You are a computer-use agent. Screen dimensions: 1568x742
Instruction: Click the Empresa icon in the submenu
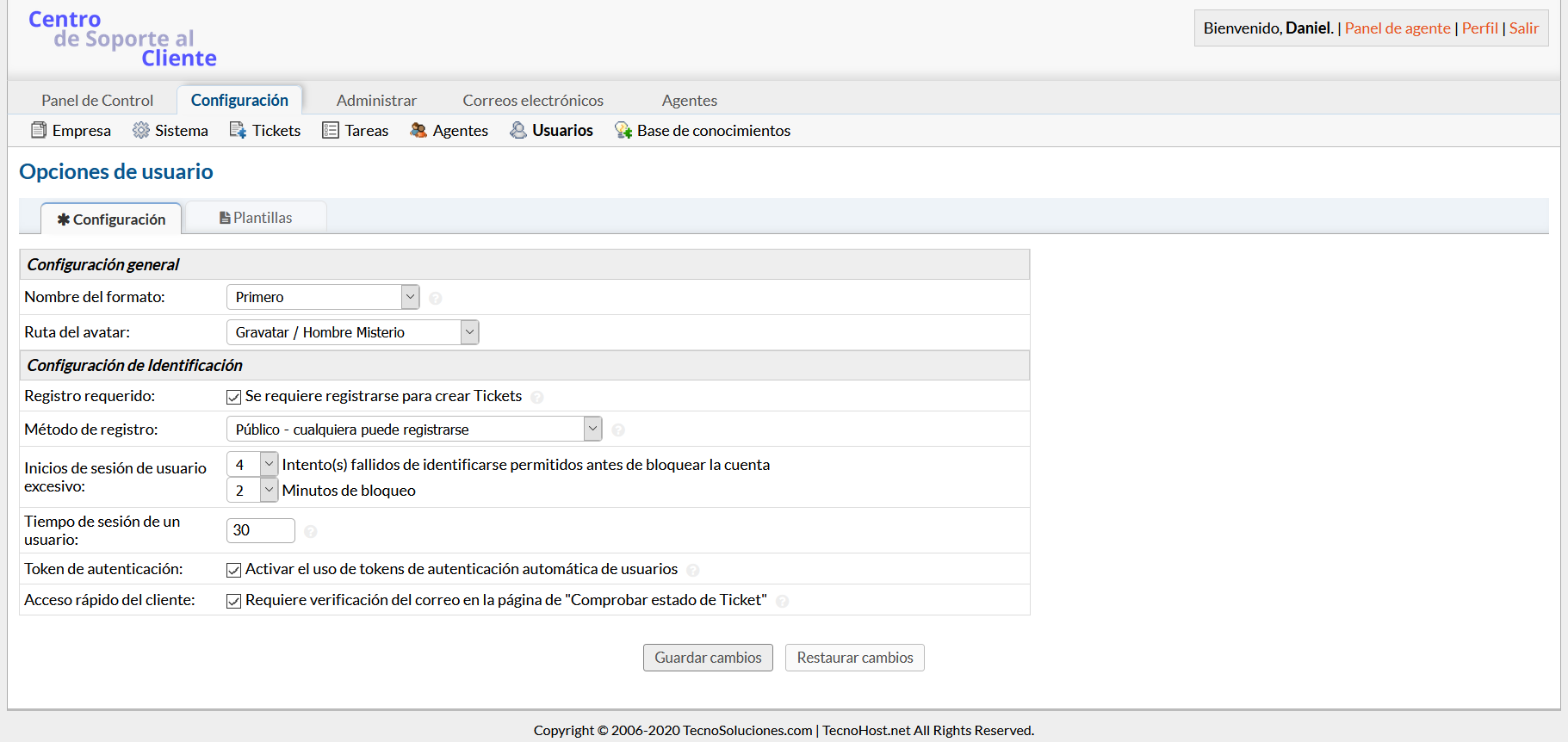click(x=39, y=130)
